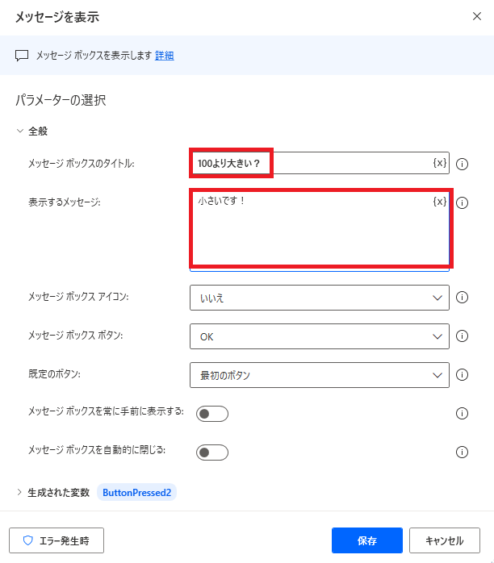
Task: Show info for always-on-top toggle
Action: click(462, 413)
